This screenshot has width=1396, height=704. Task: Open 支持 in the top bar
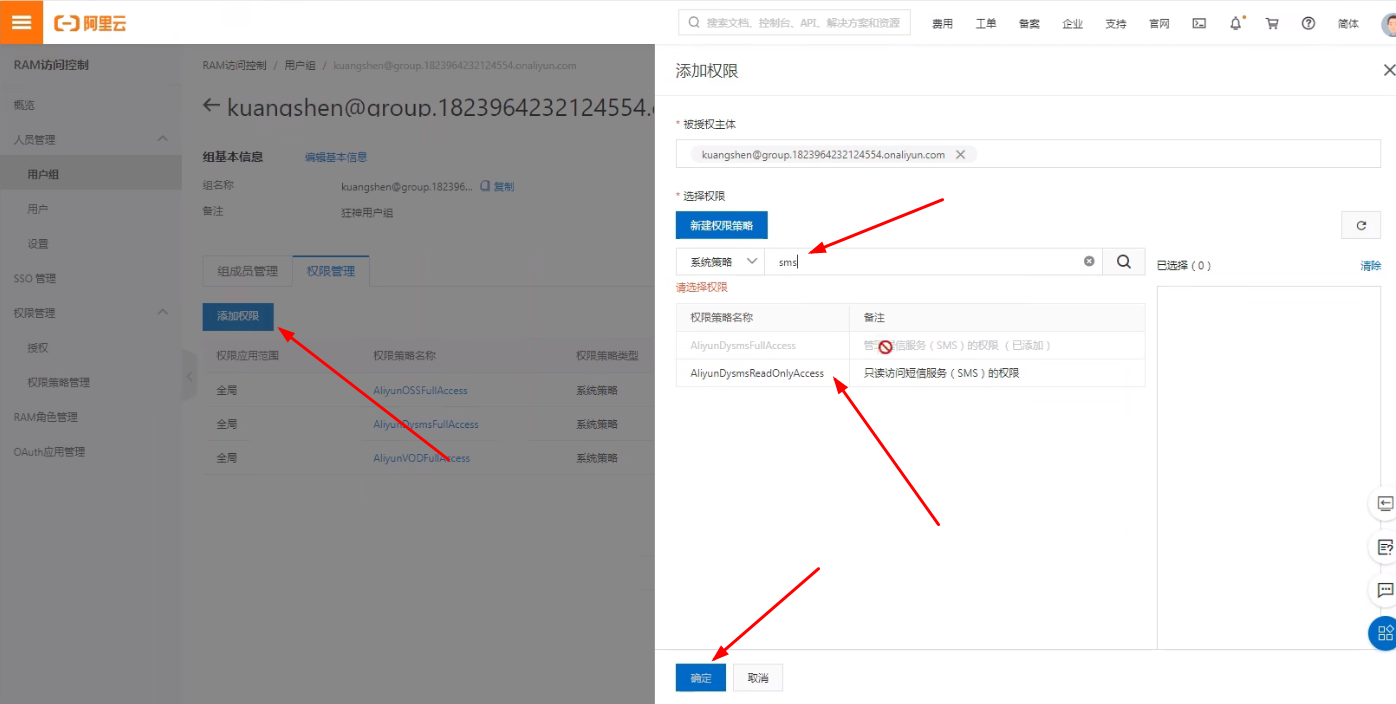coord(1116,24)
